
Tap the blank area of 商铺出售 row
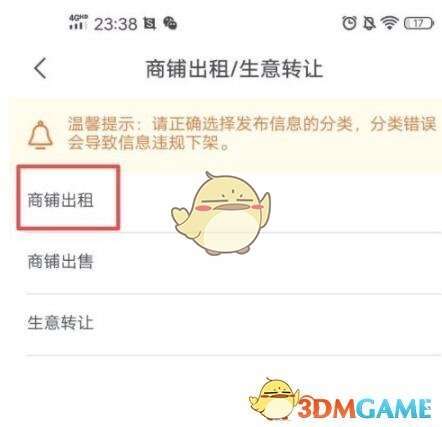(x=267, y=263)
